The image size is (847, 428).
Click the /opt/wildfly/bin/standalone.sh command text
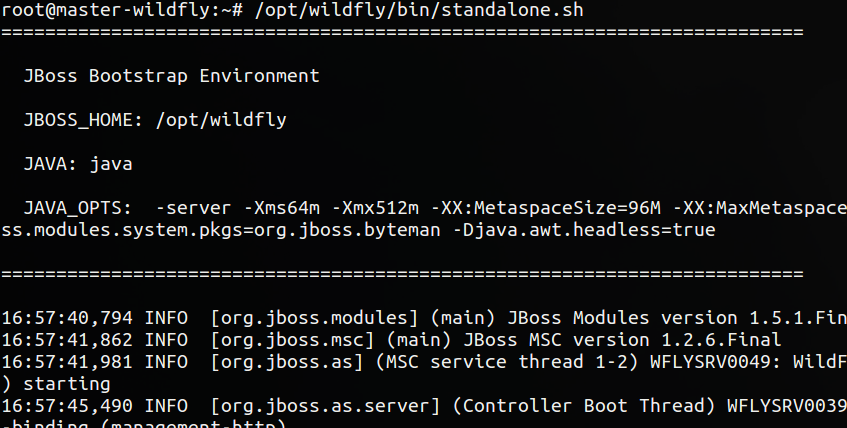pos(419,10)
